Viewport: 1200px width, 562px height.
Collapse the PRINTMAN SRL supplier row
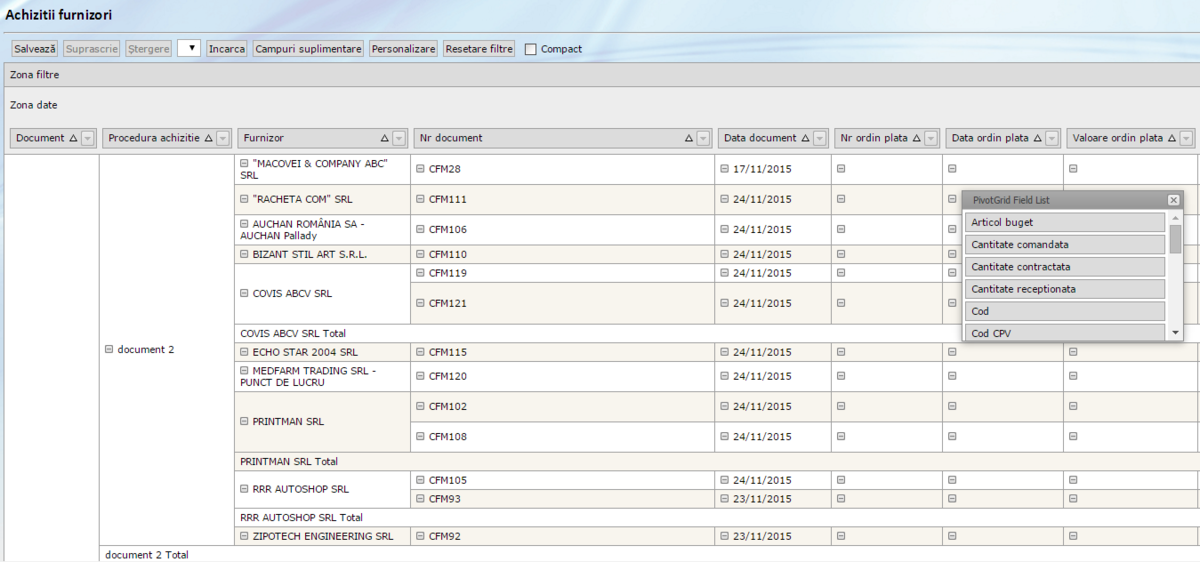coord(244,422)
